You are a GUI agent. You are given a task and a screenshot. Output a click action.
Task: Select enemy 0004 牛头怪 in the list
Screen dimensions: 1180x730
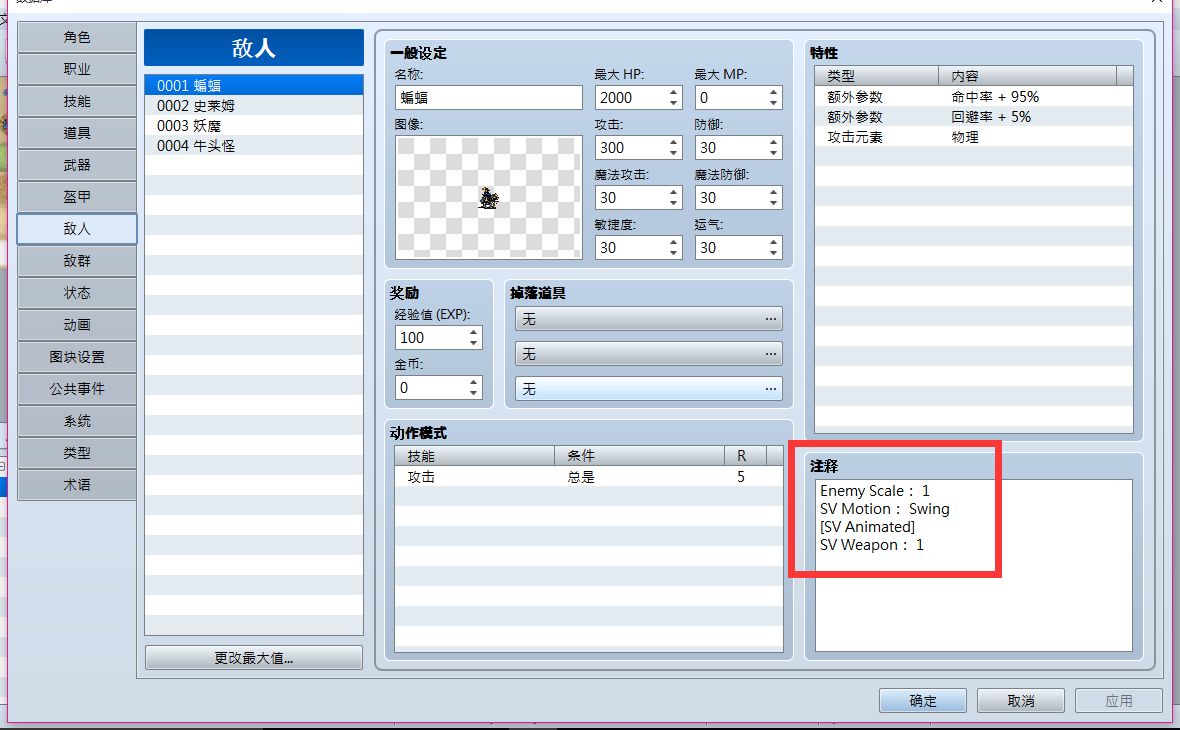coord(254,146)
